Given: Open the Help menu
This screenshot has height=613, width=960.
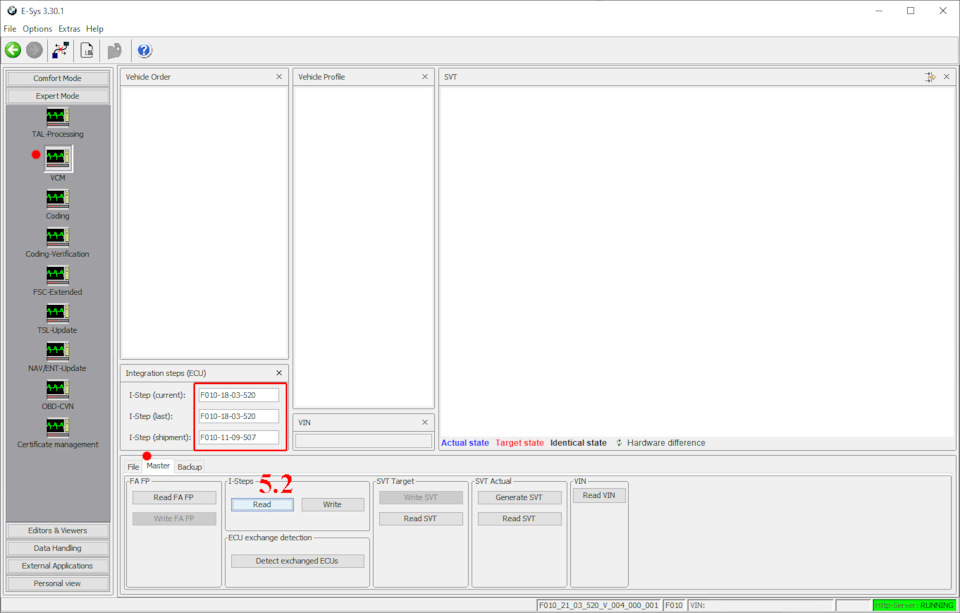Looking at the screenshot, I should point(95,29).
